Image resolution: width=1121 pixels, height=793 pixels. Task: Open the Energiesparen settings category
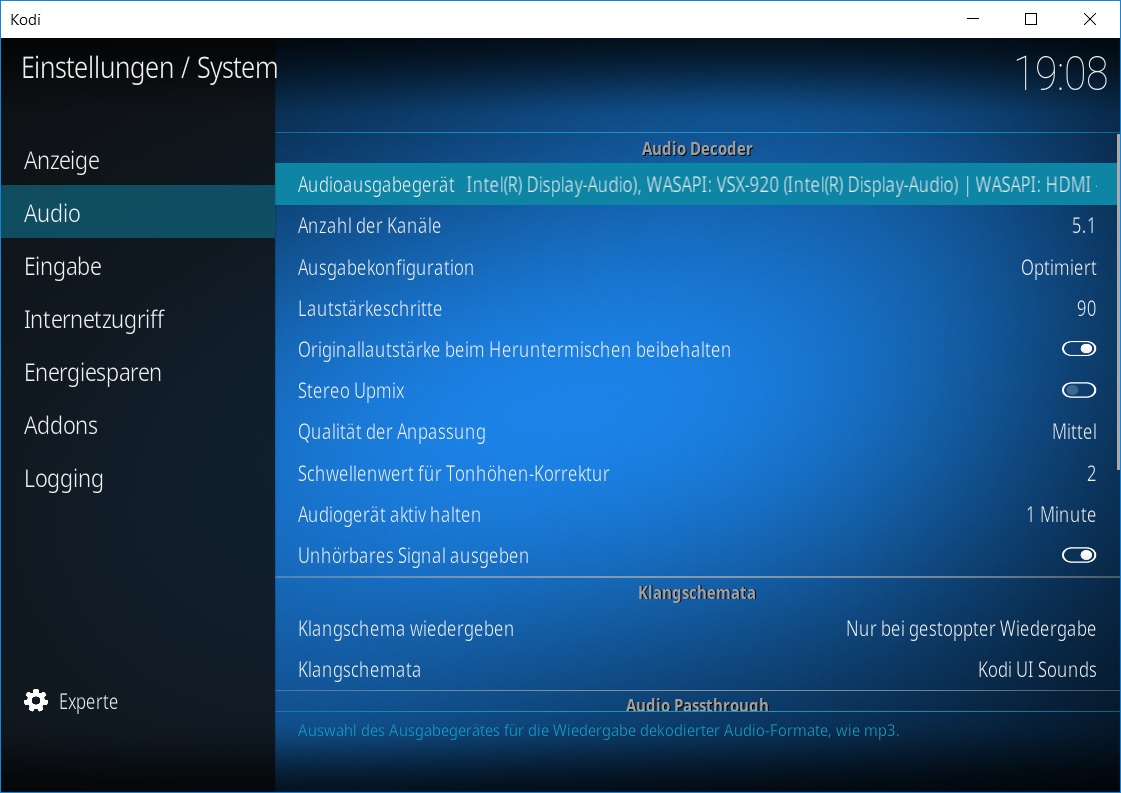(138, 372)
